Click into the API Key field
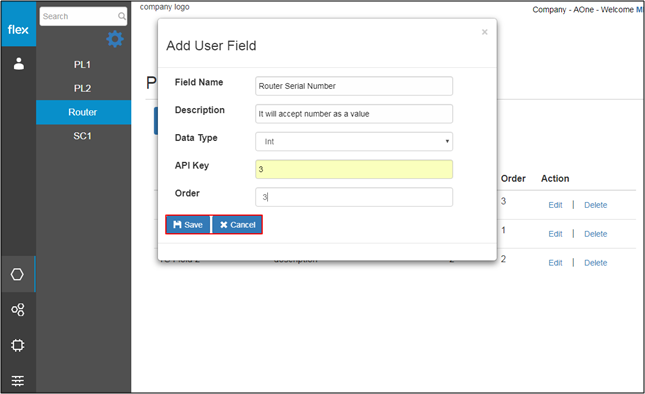This screenshot has width=645, height=394. pos(354,169)
